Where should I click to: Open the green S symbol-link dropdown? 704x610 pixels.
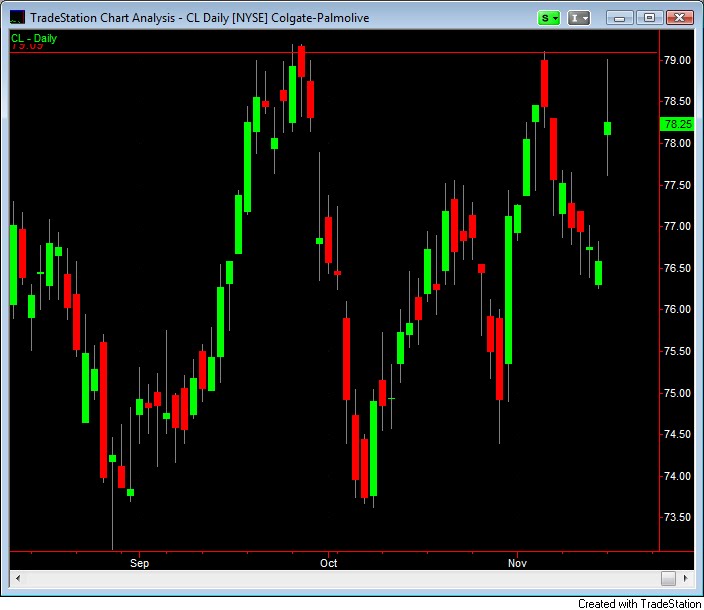[x=549, y=18]
